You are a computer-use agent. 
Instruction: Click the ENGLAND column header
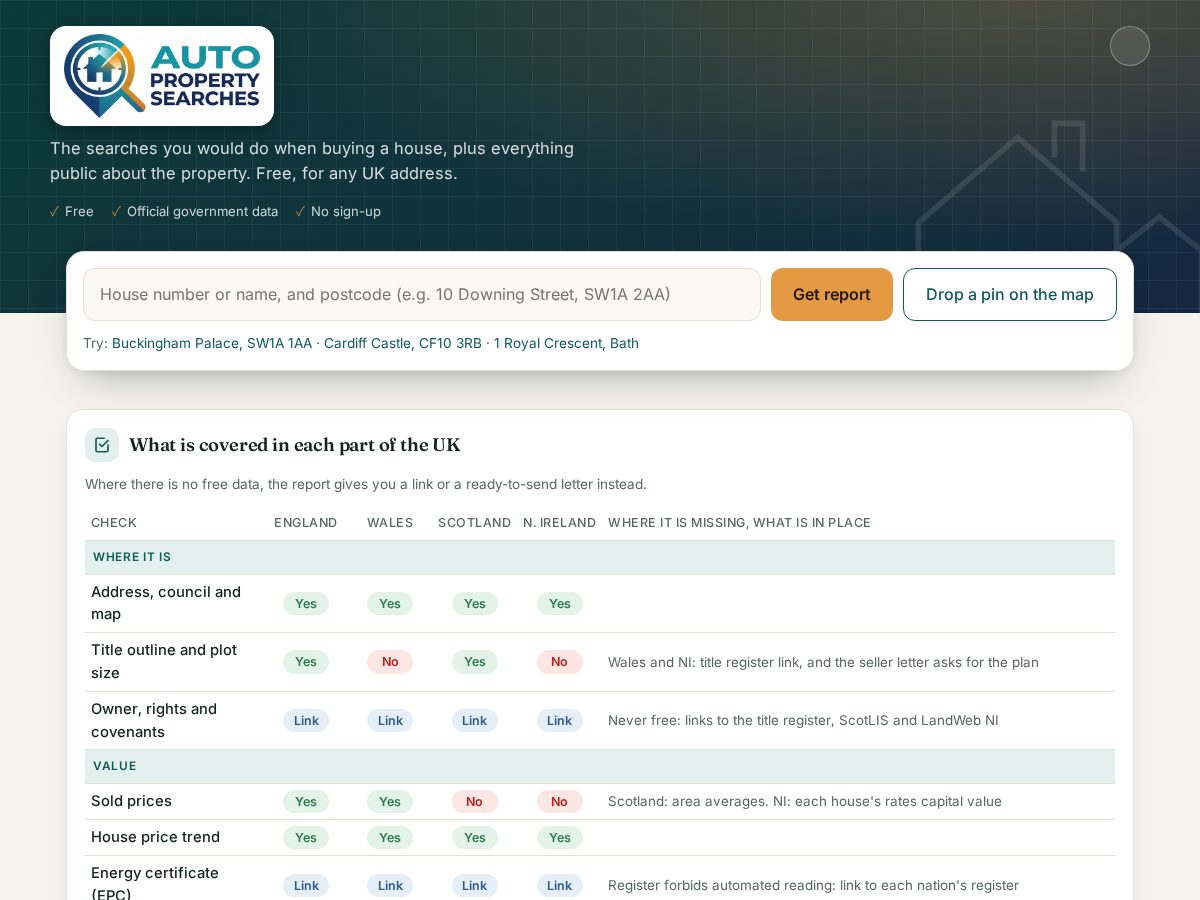tap(306, 523)
